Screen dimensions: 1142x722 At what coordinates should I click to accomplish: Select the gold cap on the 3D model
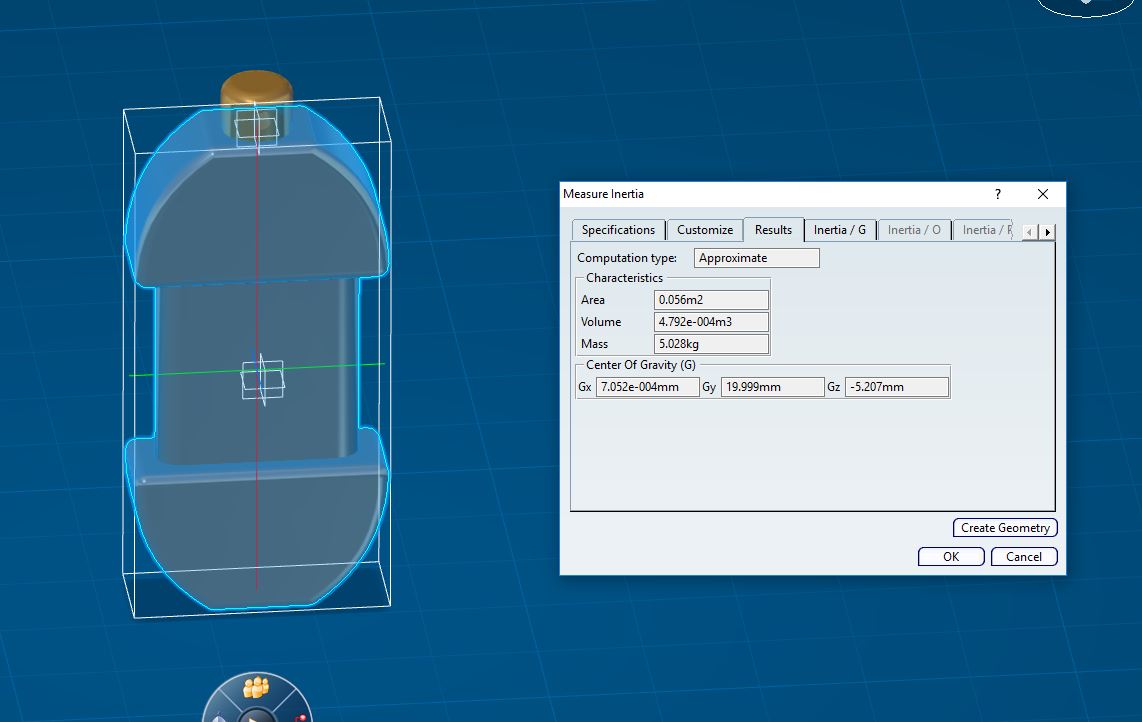click(x=257, y=86)
